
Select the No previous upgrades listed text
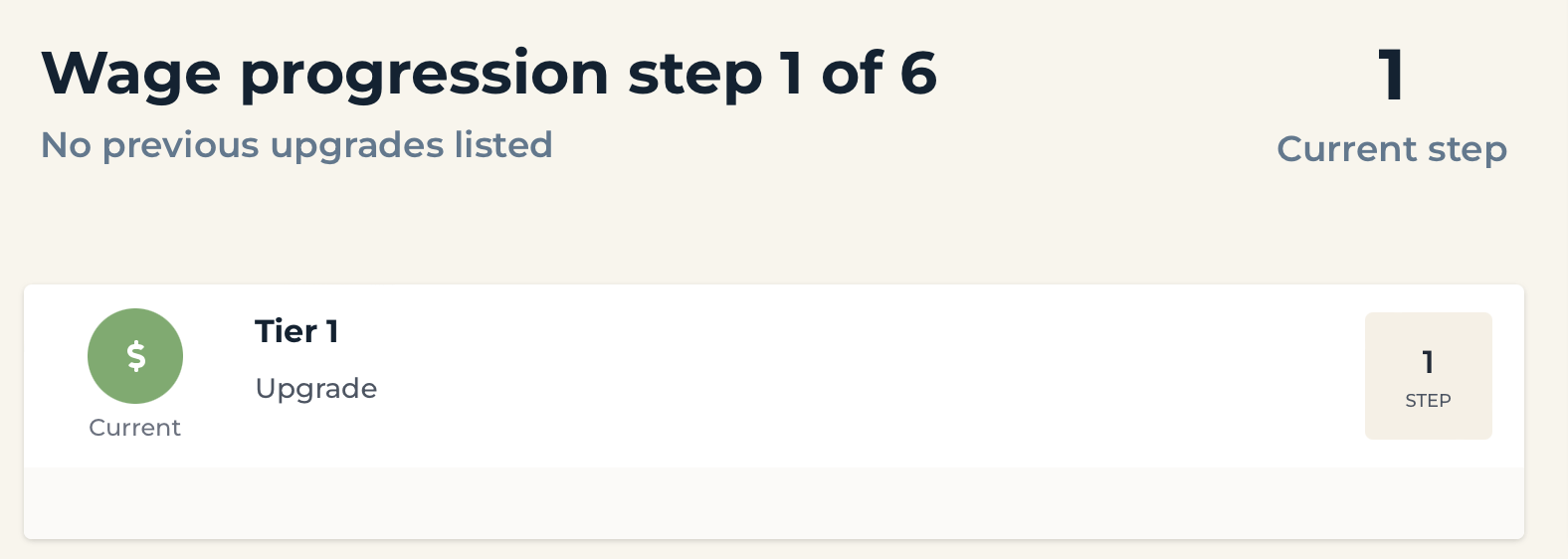[296, 146]
